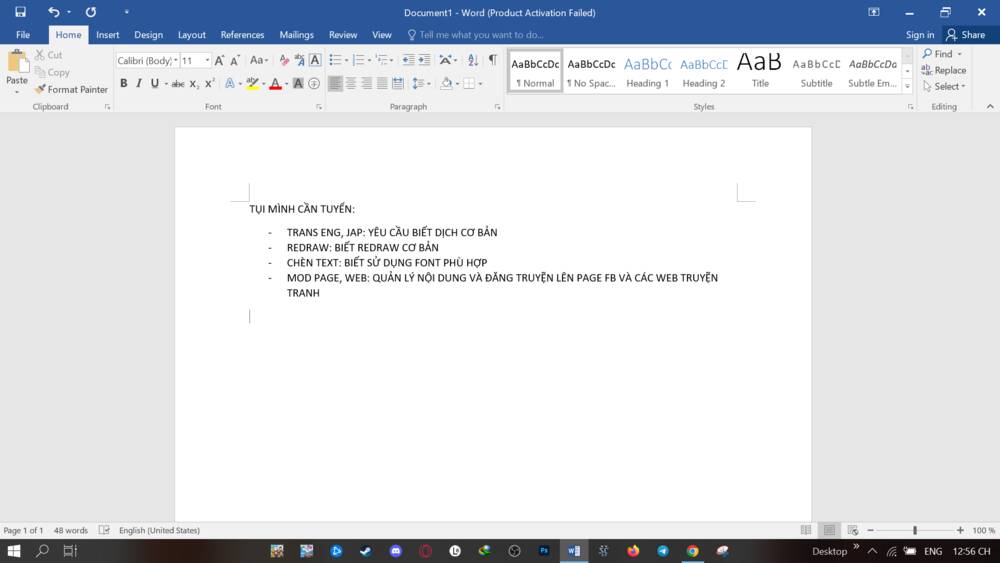The height and width of the screenshot is (563, 1000).
Task: Click the Tell me search field
Action: tap(481, 35)
